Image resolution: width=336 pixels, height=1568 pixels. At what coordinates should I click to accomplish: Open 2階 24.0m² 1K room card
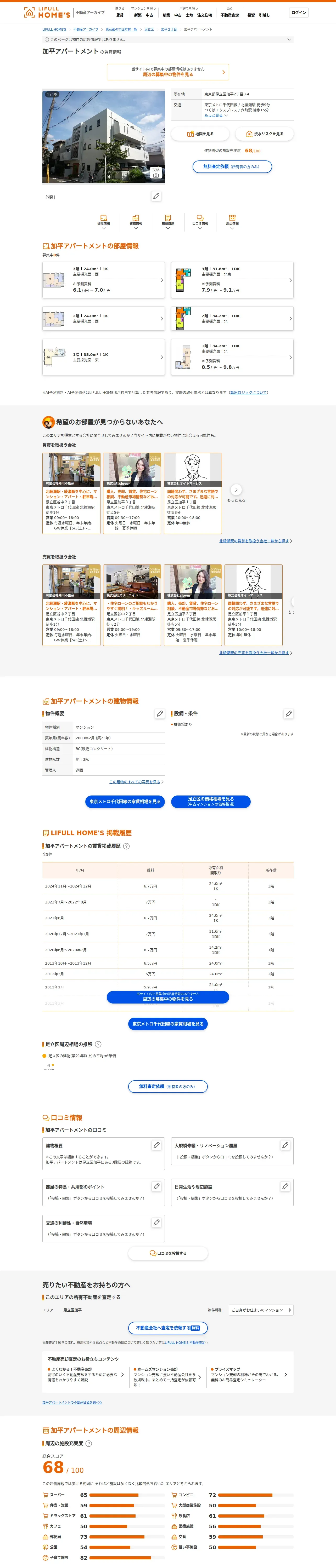104,318
